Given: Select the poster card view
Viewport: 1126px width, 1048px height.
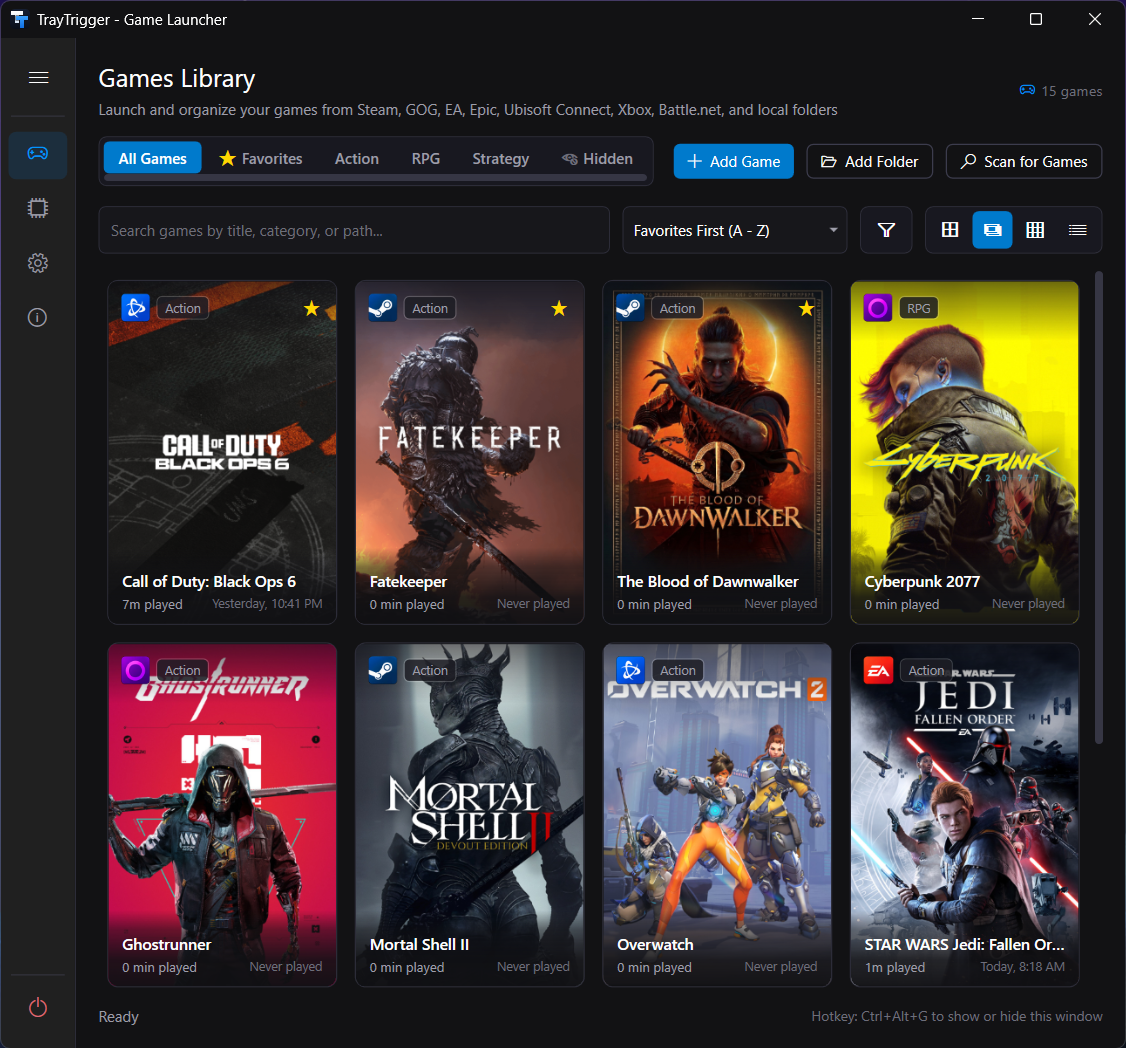Looking at the screenshot, I should (992, 230).
